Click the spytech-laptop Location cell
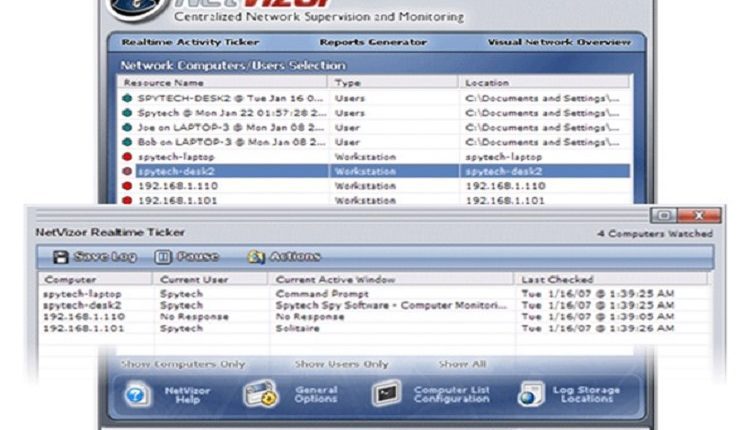This screenshot has height=430, width=750. [x=504, y=157]
